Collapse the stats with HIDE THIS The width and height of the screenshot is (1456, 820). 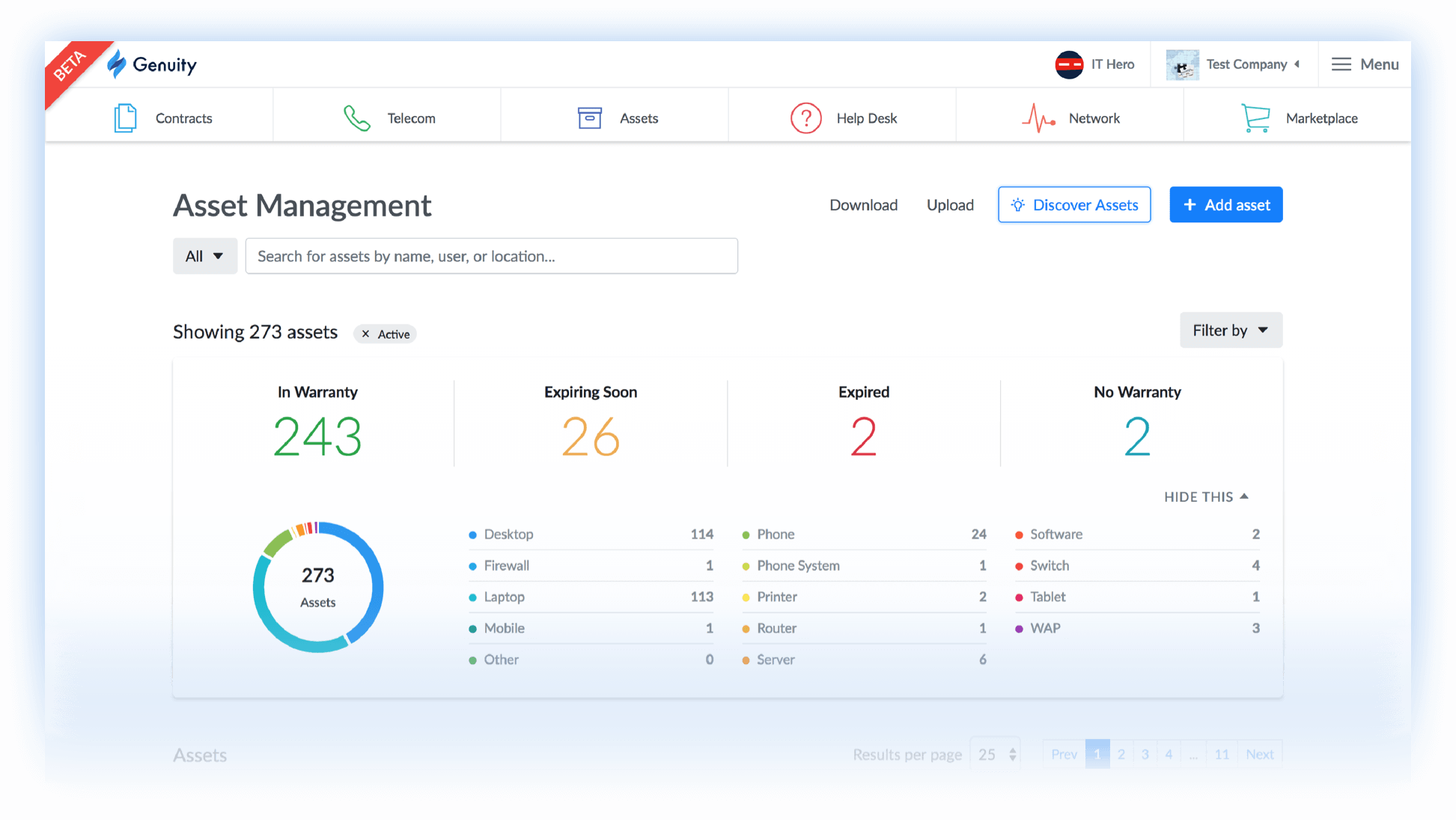click(1206, 496)
